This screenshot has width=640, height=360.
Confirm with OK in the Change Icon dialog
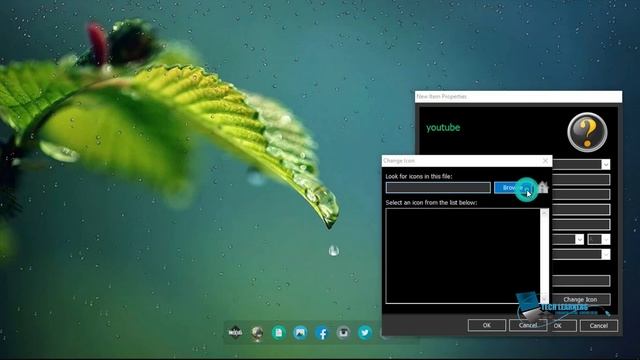pos(487,325)
